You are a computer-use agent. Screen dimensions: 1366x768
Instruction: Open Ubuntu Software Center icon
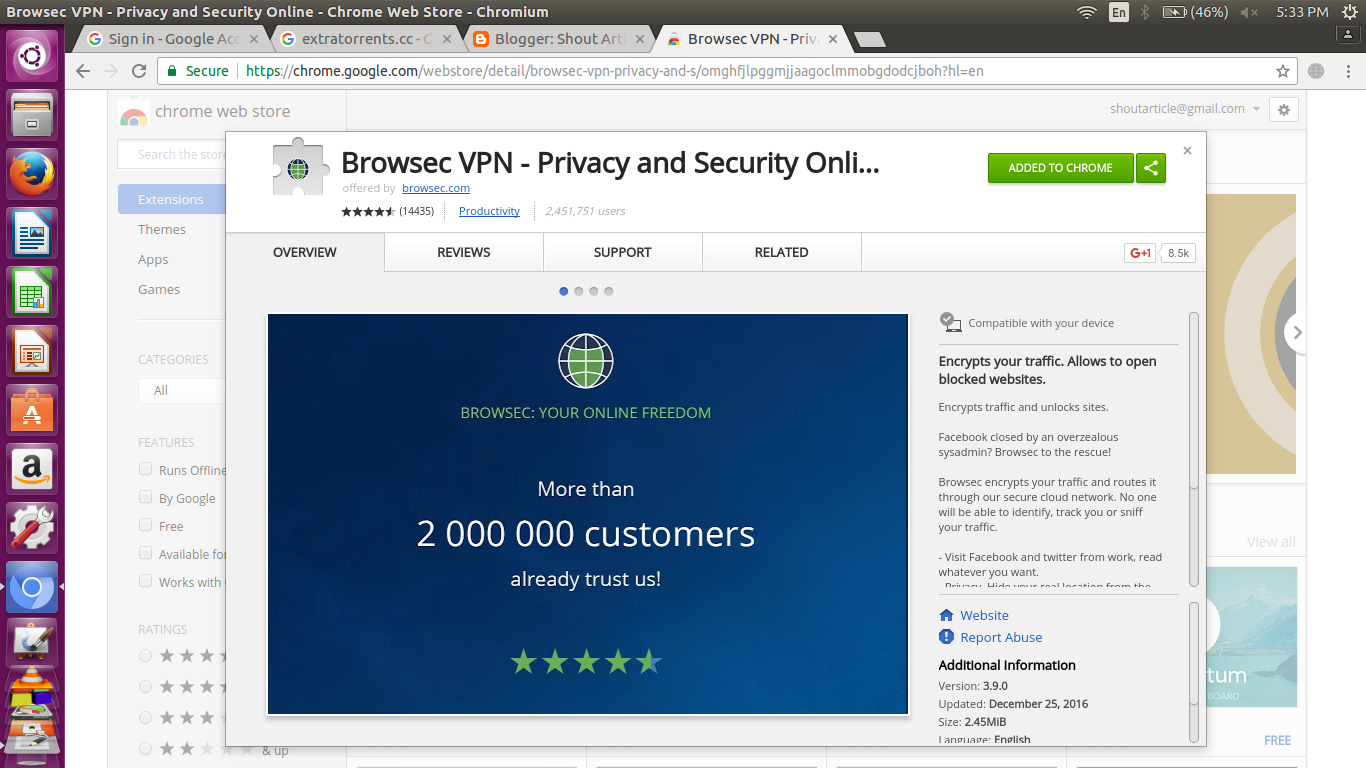tap(33, 410)
